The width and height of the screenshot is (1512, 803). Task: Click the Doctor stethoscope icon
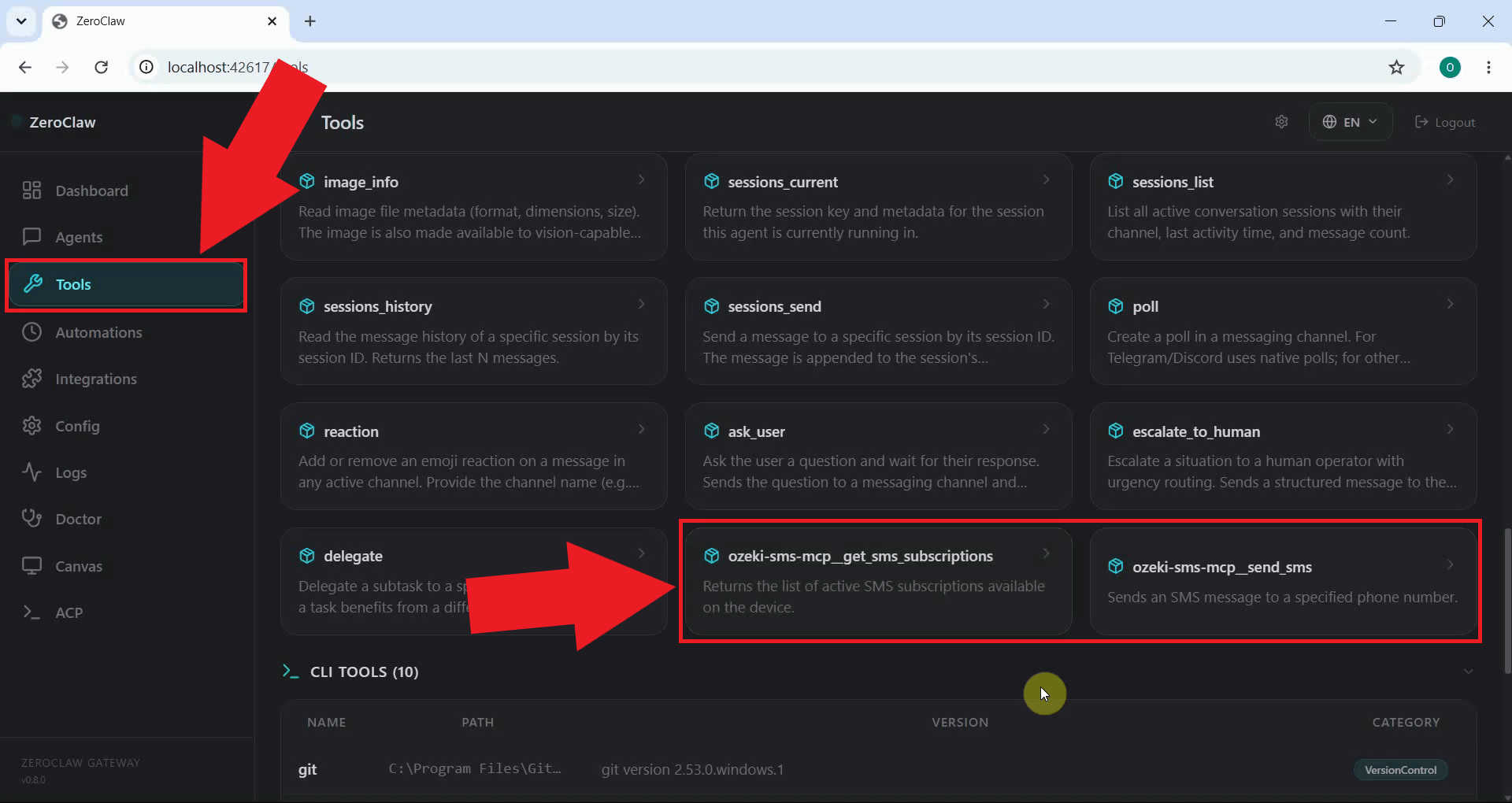[31, 519]
